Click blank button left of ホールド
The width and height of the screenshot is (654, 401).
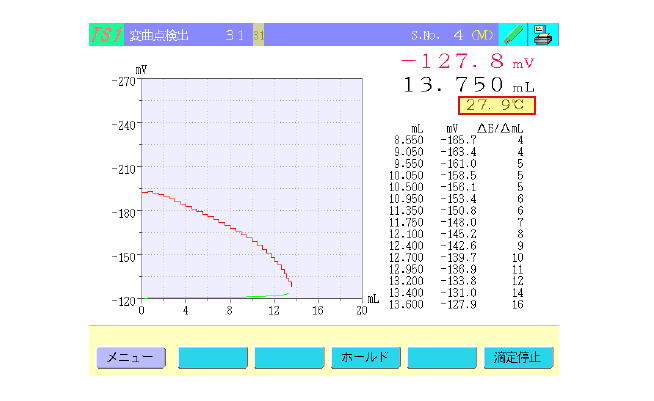point(289,357)
